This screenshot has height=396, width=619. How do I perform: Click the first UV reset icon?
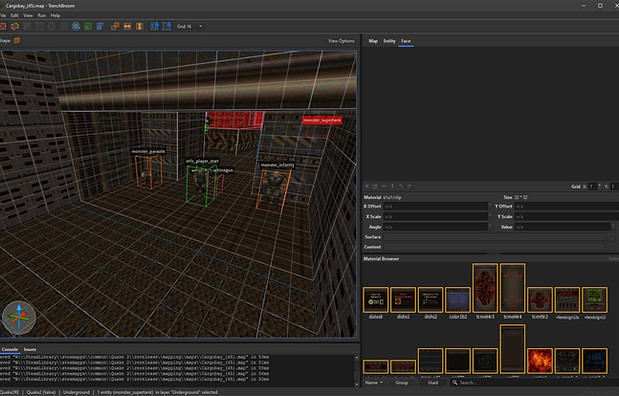click(x=367, y=186)
